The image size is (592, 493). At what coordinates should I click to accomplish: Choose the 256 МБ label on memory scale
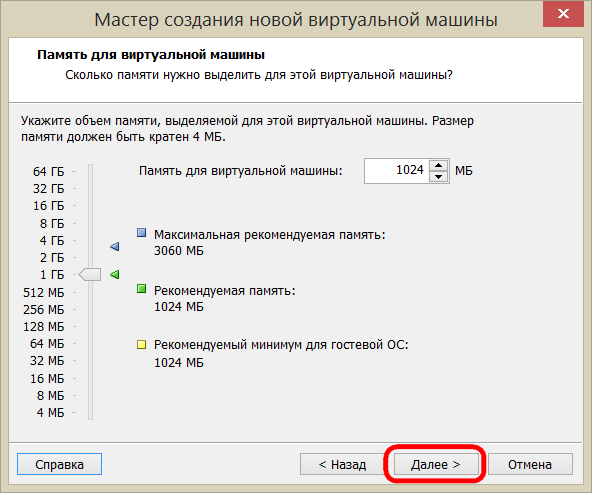point(43,309)
